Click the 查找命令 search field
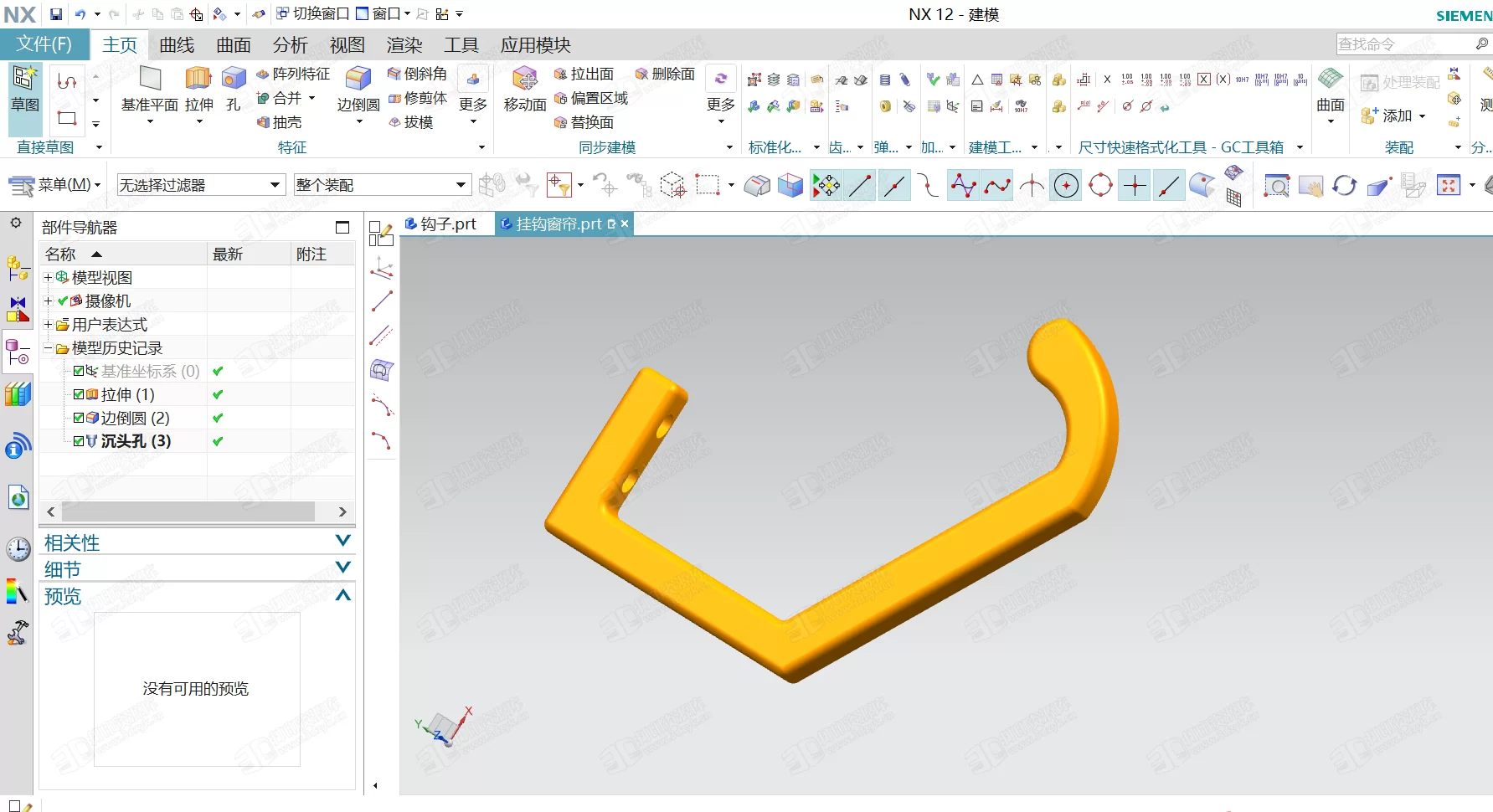 tap(1413, 44)
